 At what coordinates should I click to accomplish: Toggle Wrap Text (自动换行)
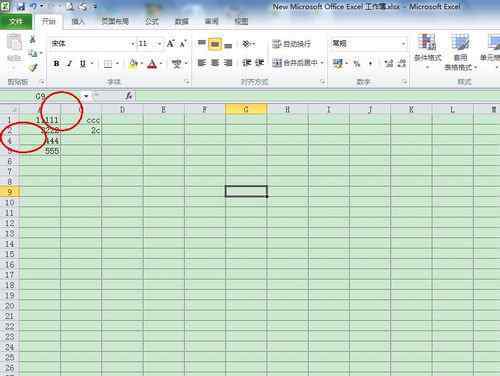point(291,44)
